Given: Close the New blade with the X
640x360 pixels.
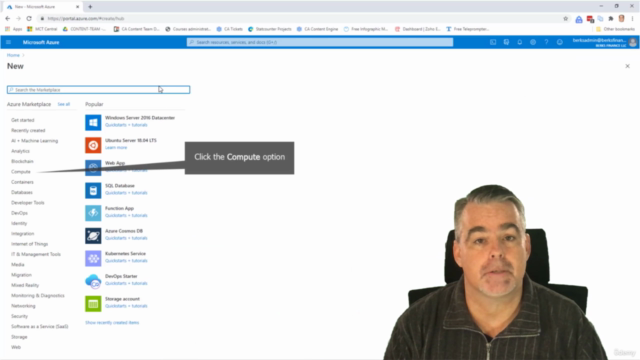Looking at the screenshot, I should (x=627, y=66).
